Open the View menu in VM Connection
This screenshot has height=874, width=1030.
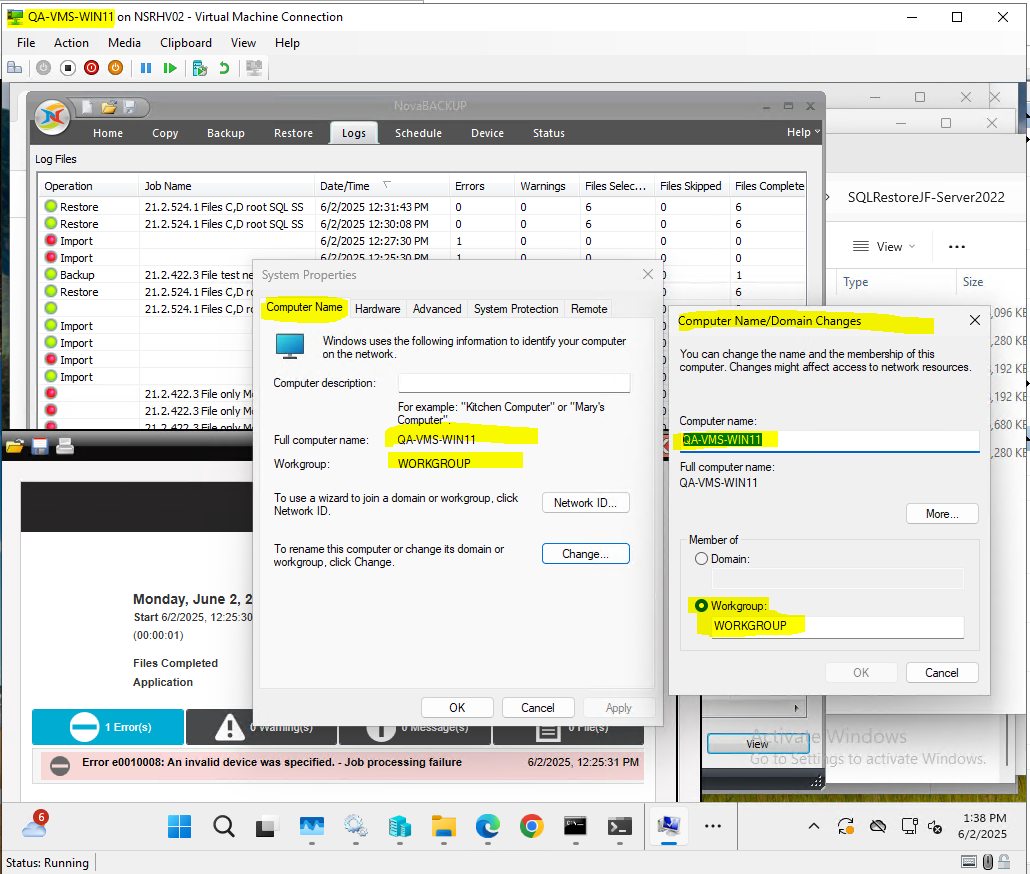click(243, 43)
